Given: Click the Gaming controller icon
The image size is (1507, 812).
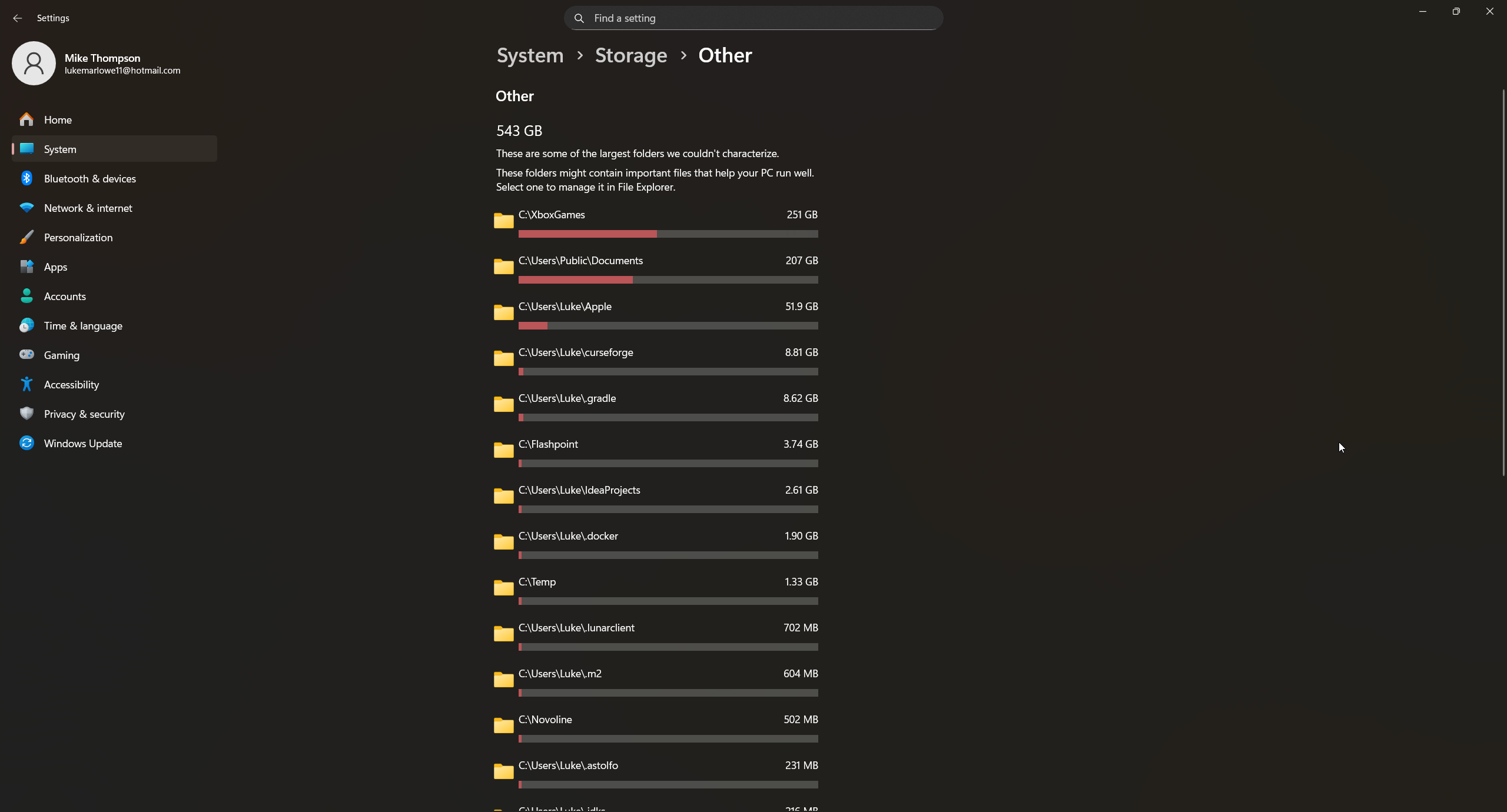Looking at the screenshot, I should pyautogui.click(x=26, y=355).
